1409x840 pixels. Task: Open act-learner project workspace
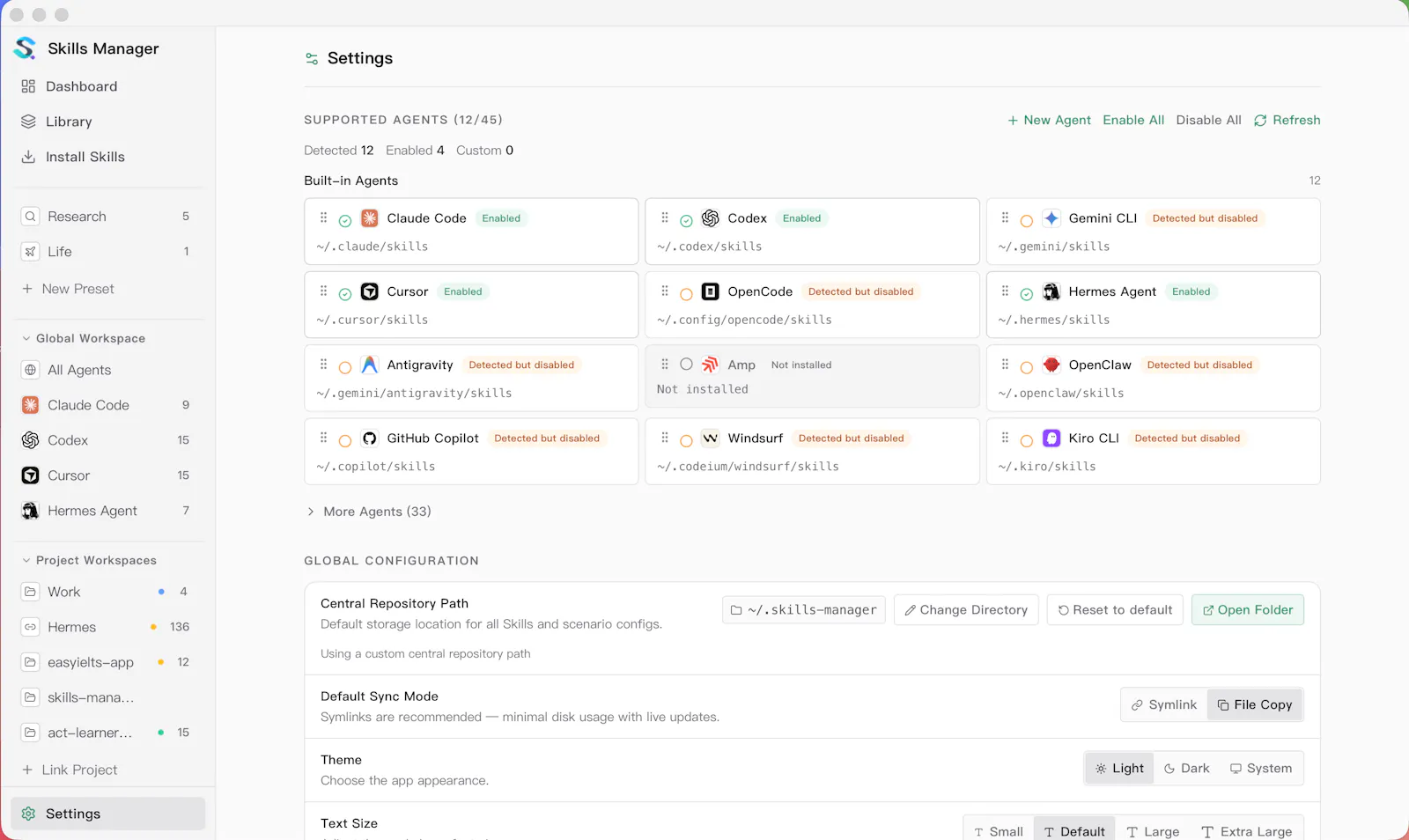[107, 733]
